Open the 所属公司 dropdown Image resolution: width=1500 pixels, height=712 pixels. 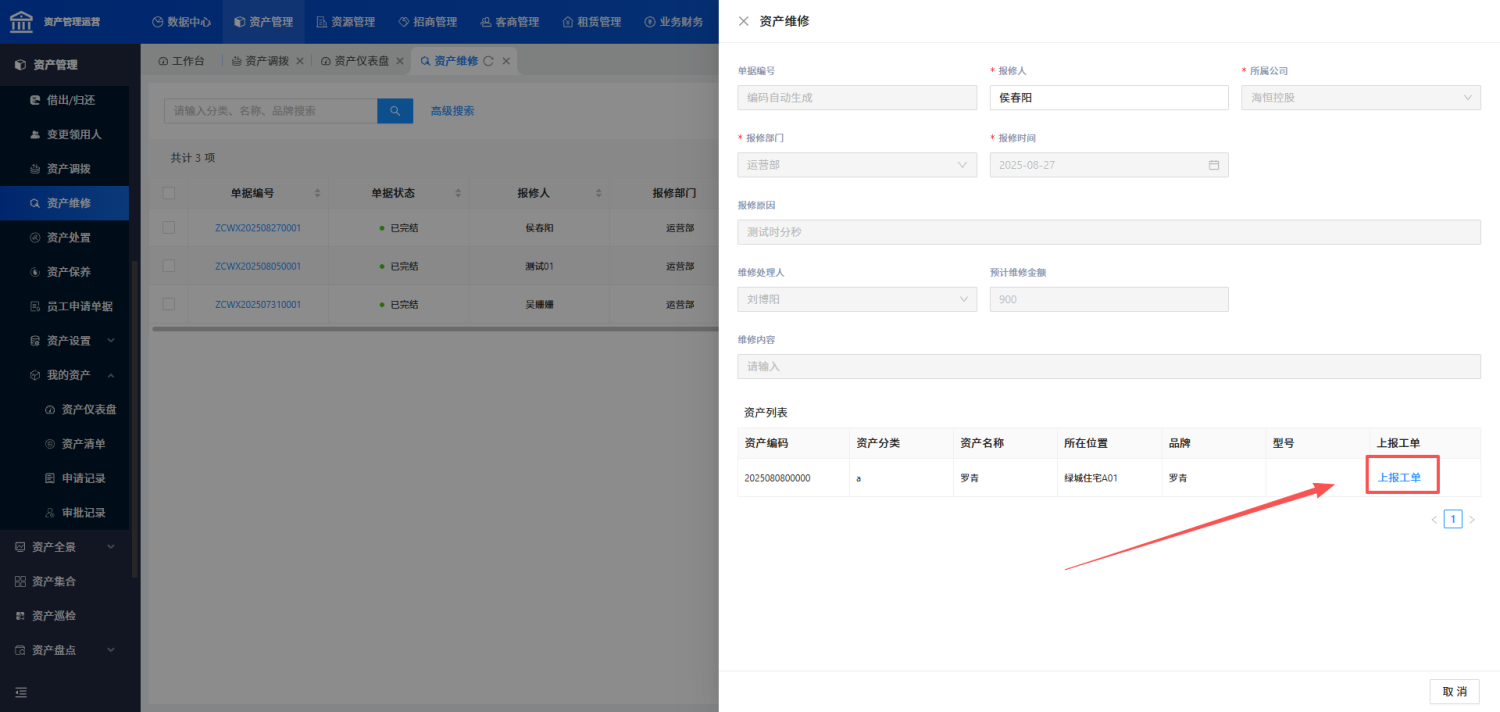point(1360,97)
